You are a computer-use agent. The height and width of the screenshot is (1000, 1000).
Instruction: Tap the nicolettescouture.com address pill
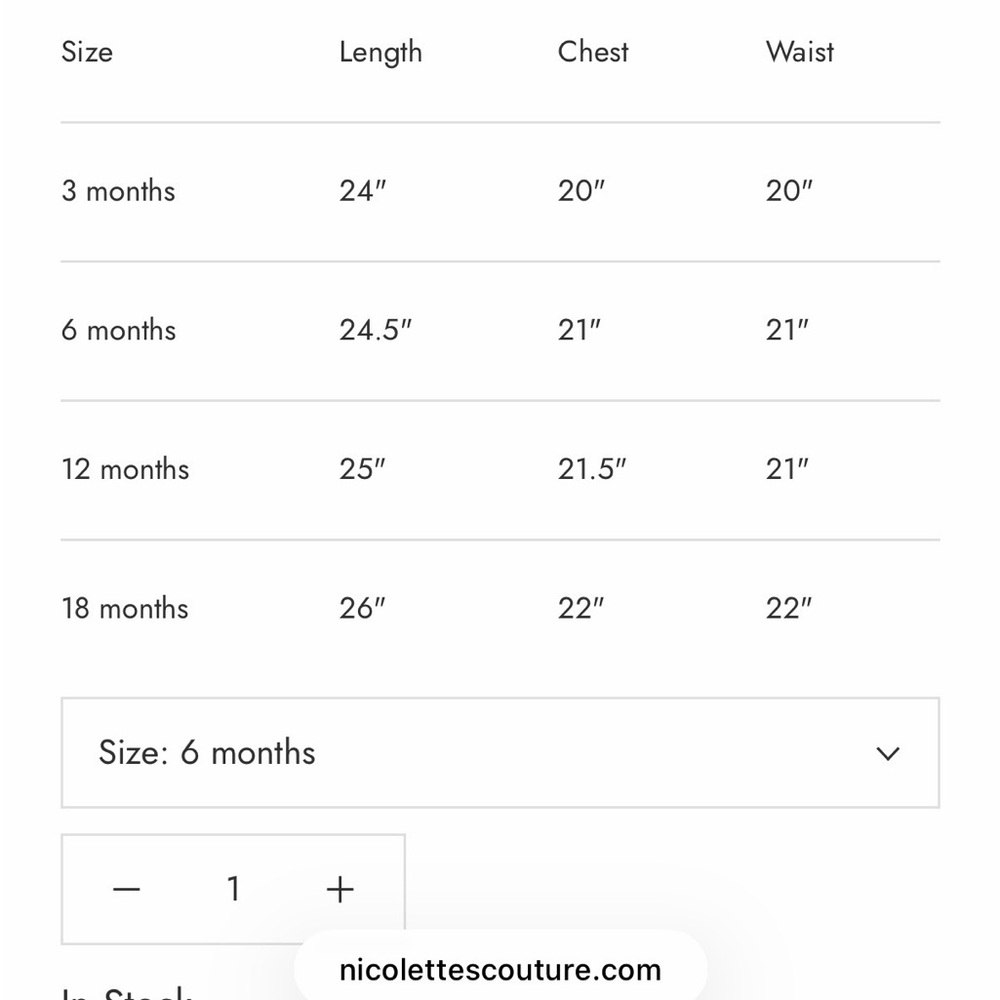coord(500,969)
